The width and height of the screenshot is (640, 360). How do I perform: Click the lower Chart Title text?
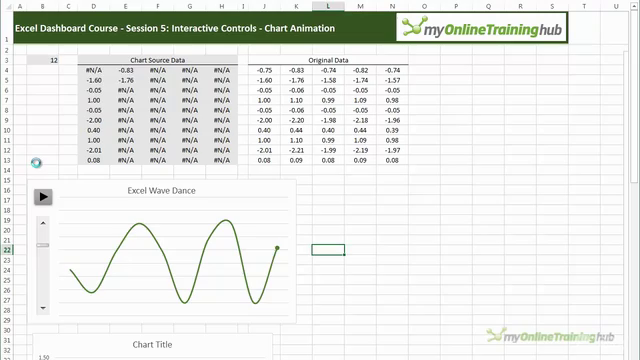(152, 344)
